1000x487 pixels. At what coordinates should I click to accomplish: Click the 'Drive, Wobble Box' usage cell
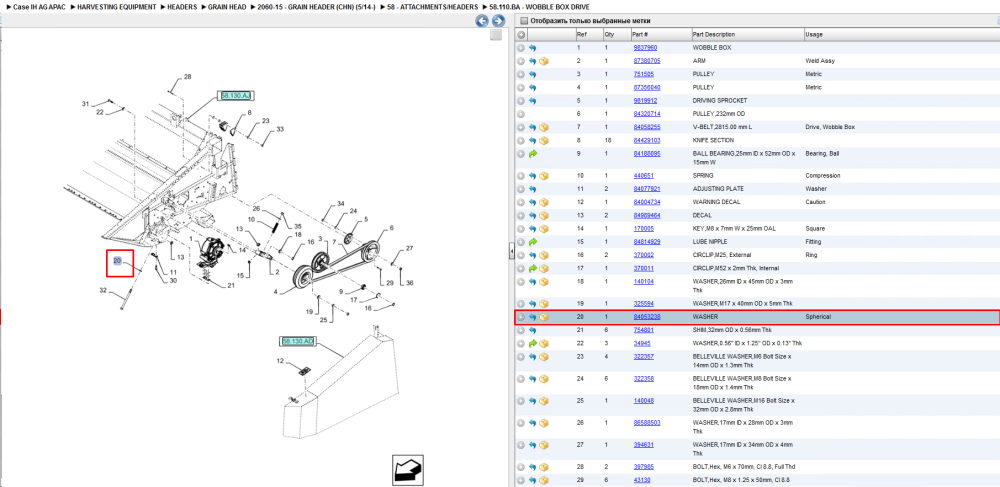pos(830,127)
